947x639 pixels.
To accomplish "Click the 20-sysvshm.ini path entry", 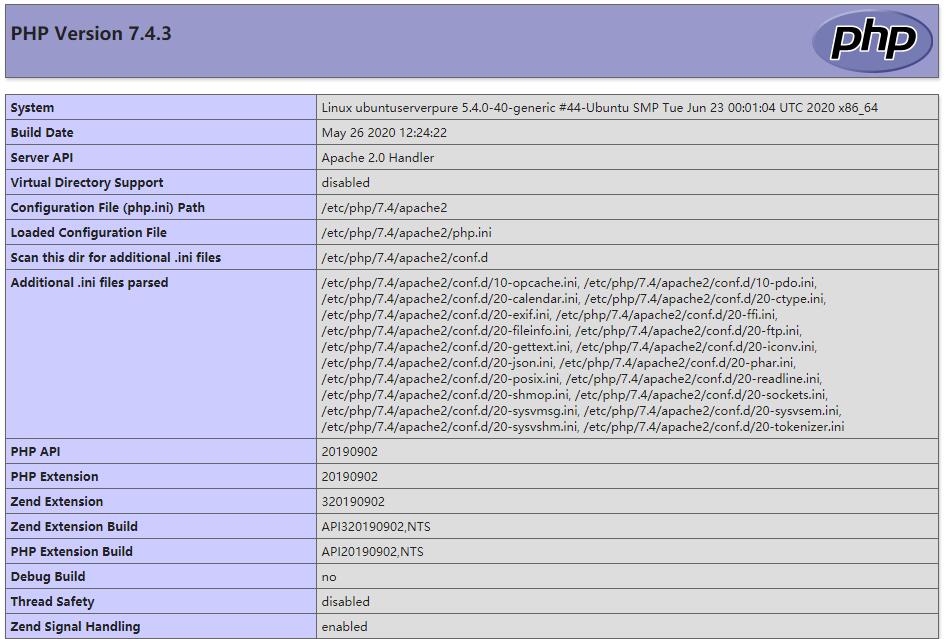I will click(450, 426).
